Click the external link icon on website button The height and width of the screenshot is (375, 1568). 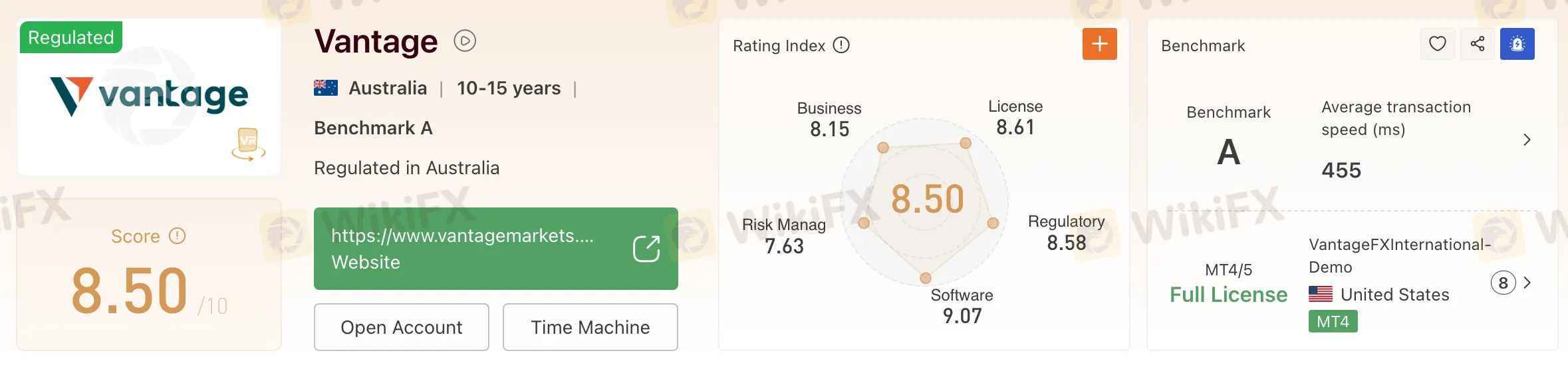point(646,249)
